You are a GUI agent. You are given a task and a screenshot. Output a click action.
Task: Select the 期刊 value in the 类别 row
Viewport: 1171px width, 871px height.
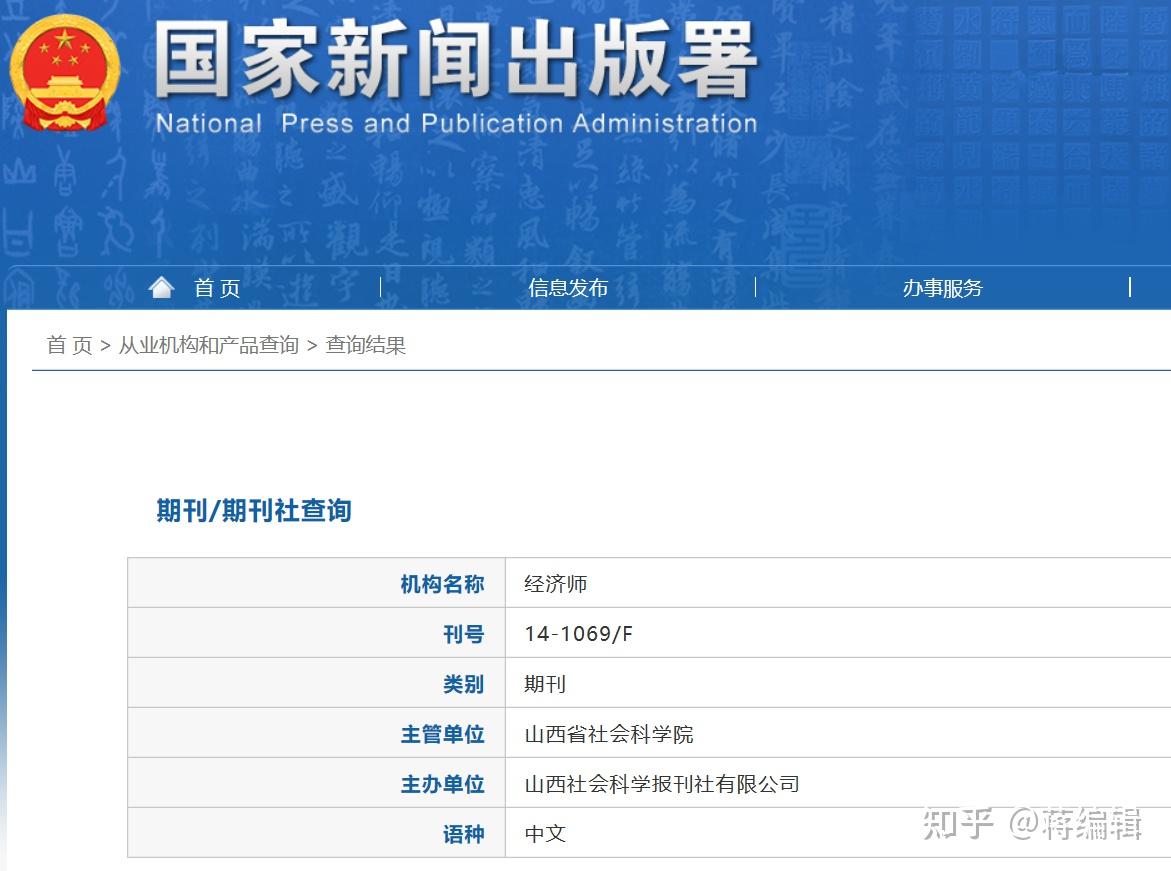pyautogui.click(x=545, y=684)
